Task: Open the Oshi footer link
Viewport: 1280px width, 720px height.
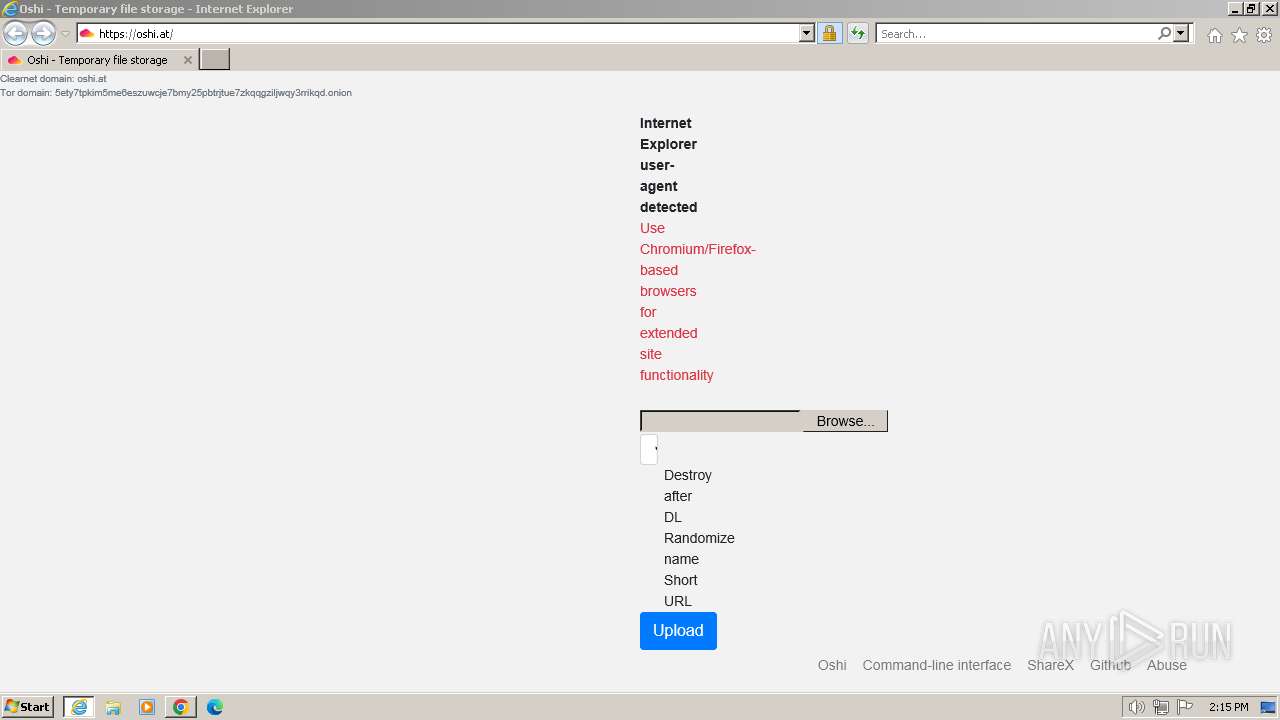Action: tap(832, 665)
